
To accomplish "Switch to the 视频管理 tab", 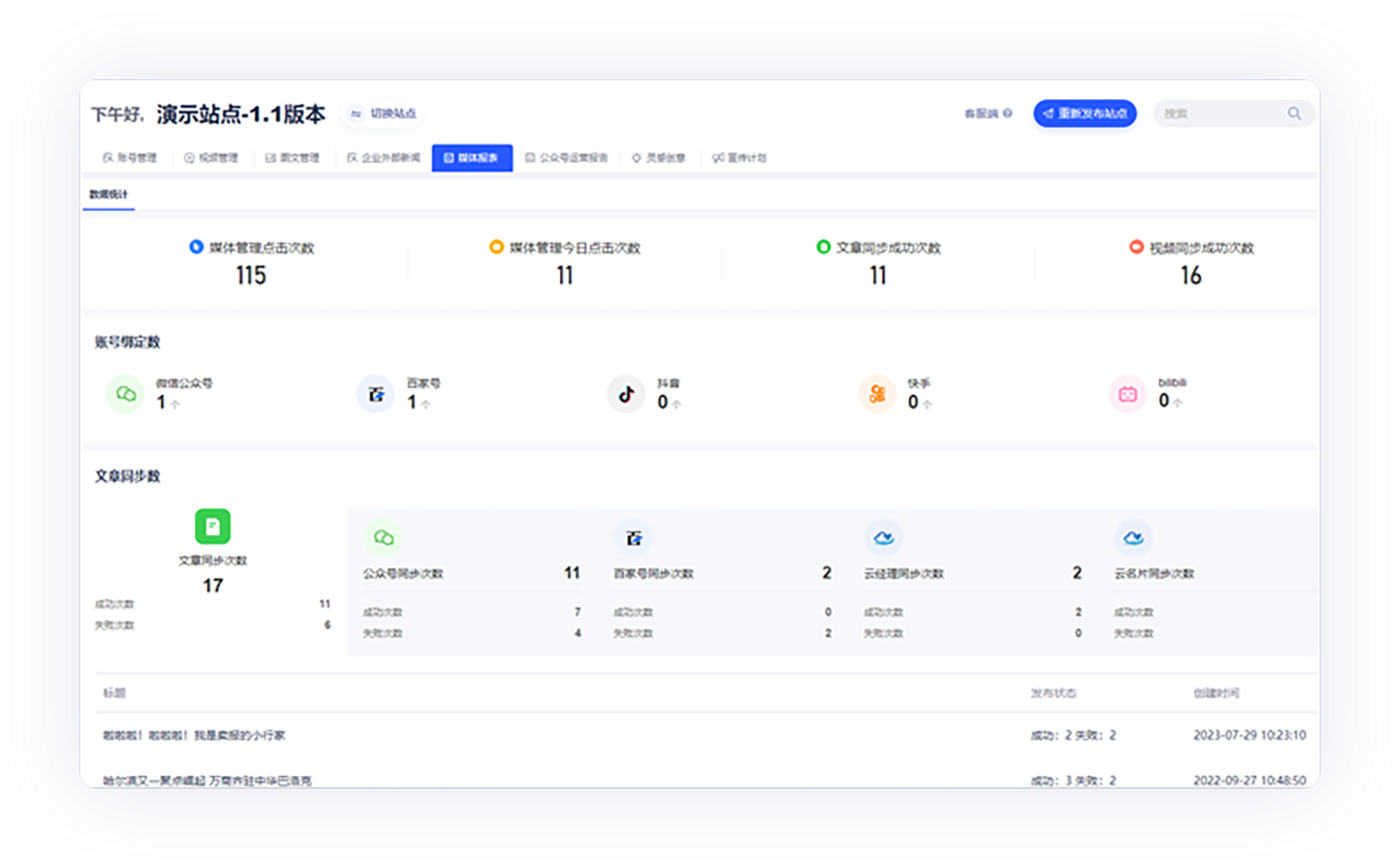I will tap(211, 158).
